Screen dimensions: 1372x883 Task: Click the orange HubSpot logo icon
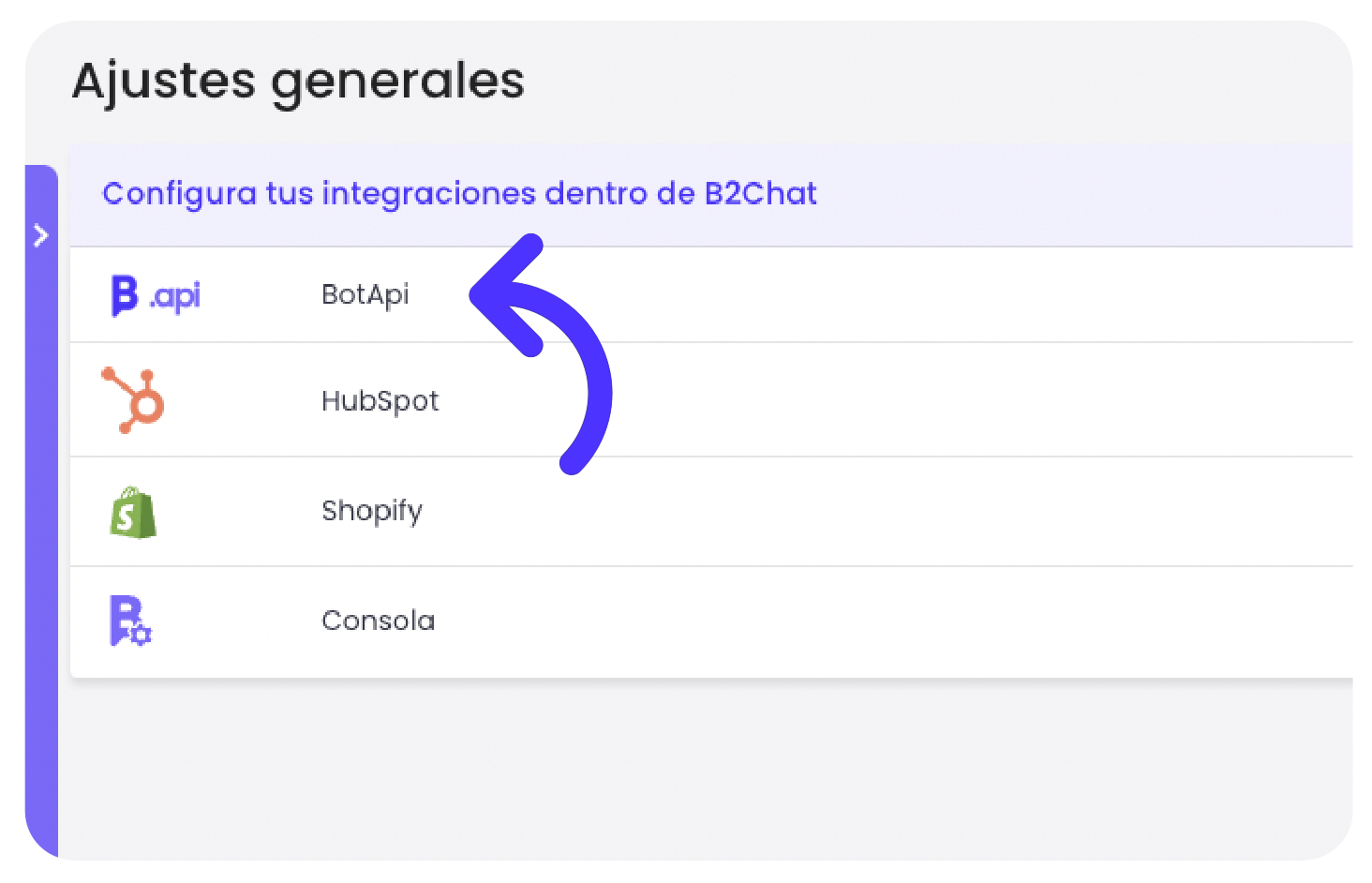[133, 400]
